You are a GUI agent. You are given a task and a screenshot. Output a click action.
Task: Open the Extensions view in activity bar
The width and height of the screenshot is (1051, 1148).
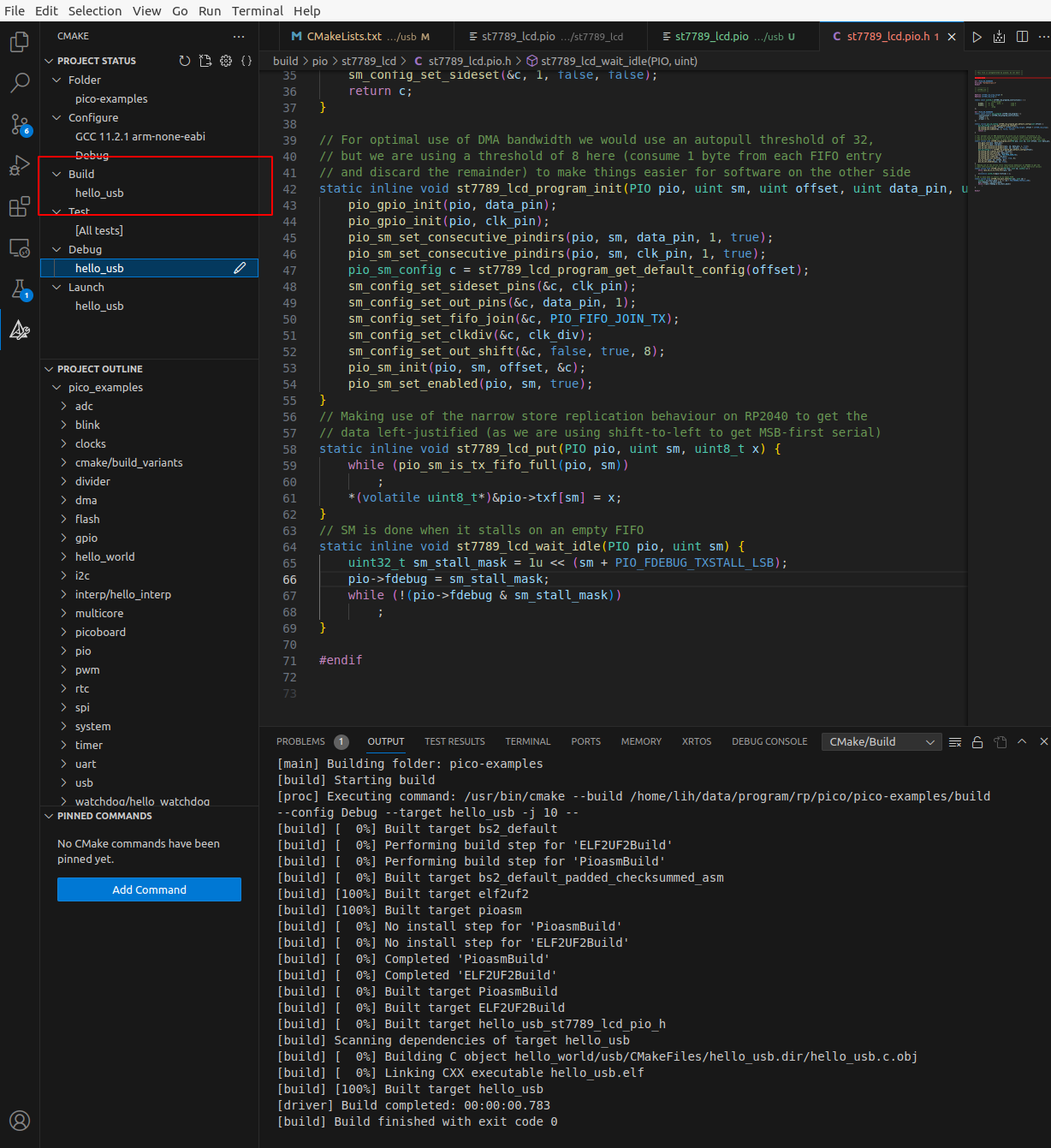pos(20,206)
